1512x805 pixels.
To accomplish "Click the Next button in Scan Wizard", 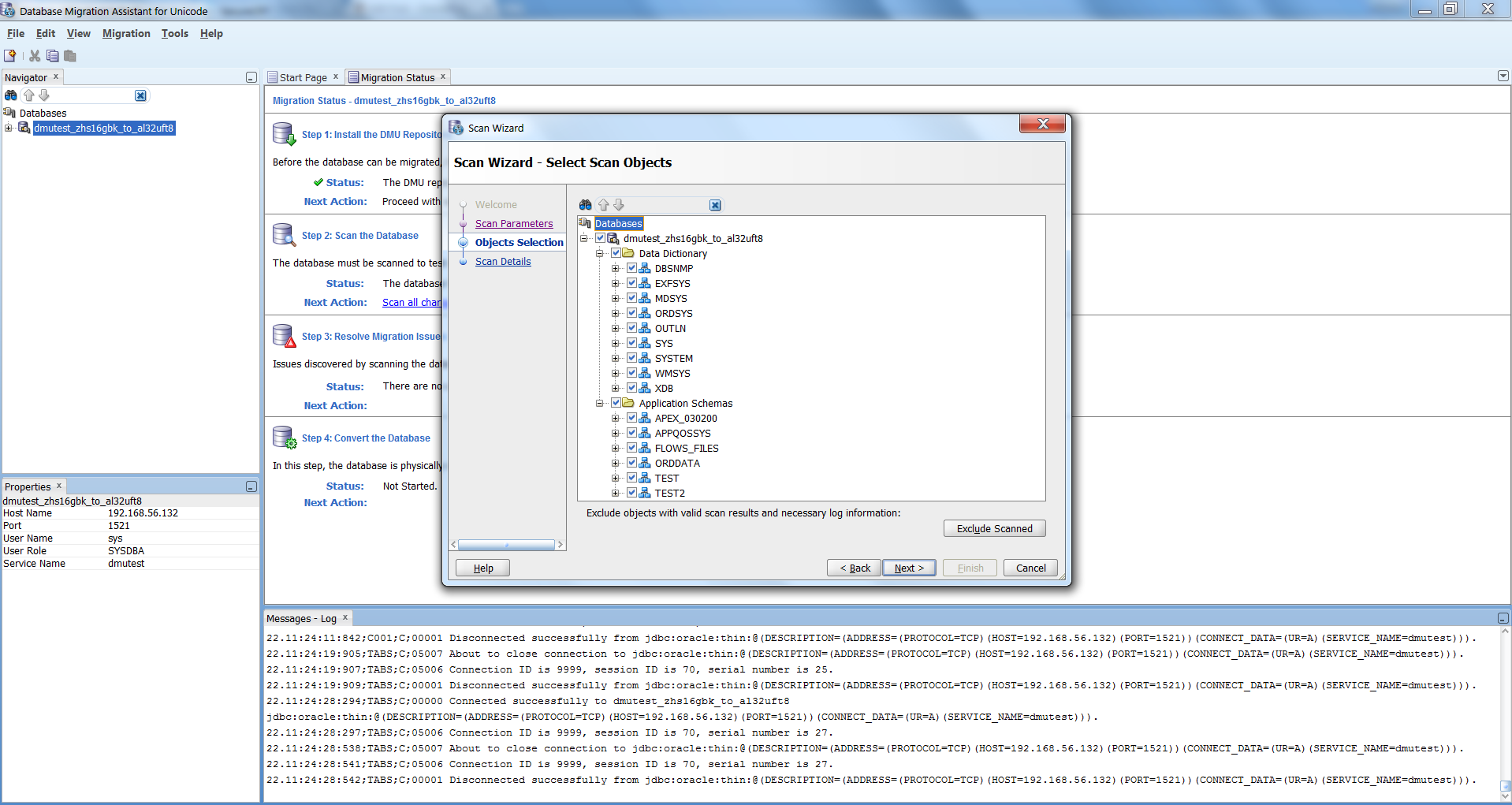I will [x=909, y=568].
